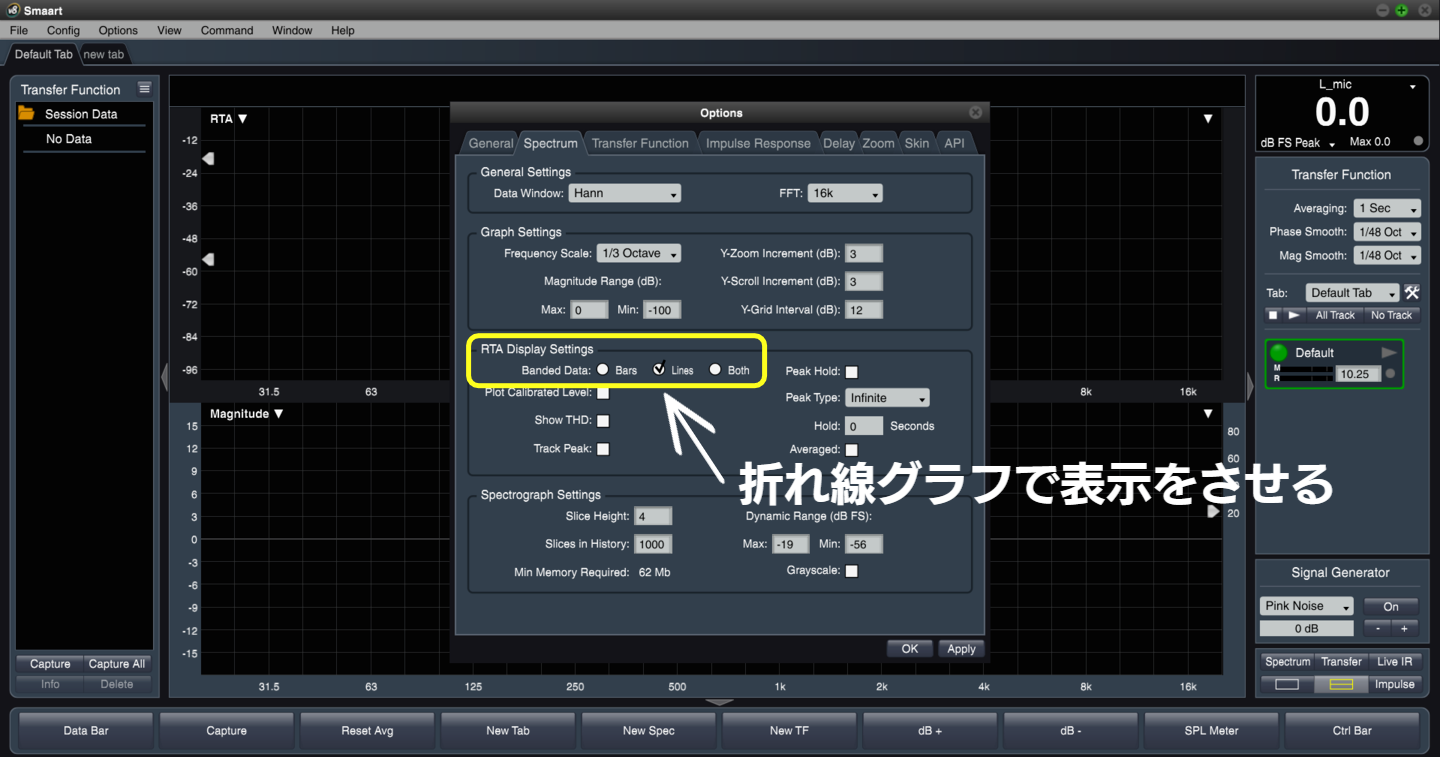Open the Transfer Function panel list menu icon
The image size is (1440, 757).
point(144,89)
